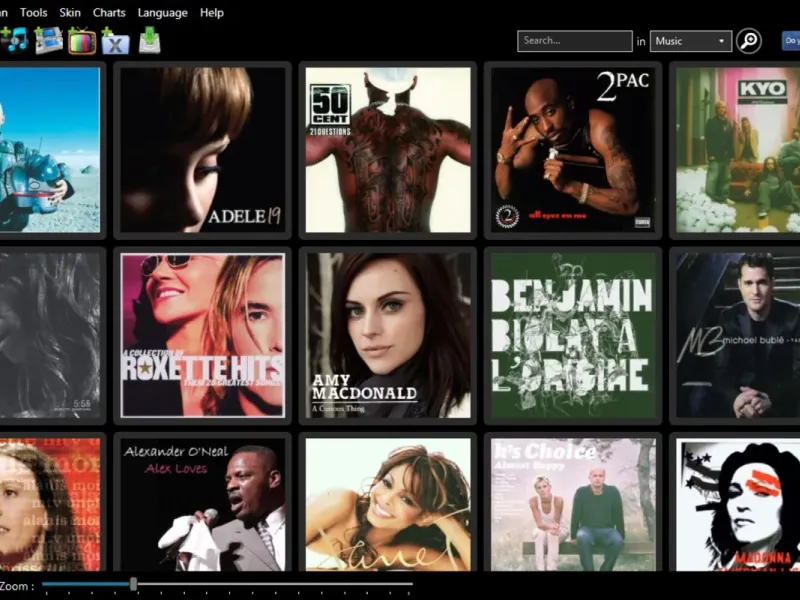Viewport: 800px width, 600px height.
Task: Select Benjamin Biolay A L'Origine cover
Action: [573, 335]
